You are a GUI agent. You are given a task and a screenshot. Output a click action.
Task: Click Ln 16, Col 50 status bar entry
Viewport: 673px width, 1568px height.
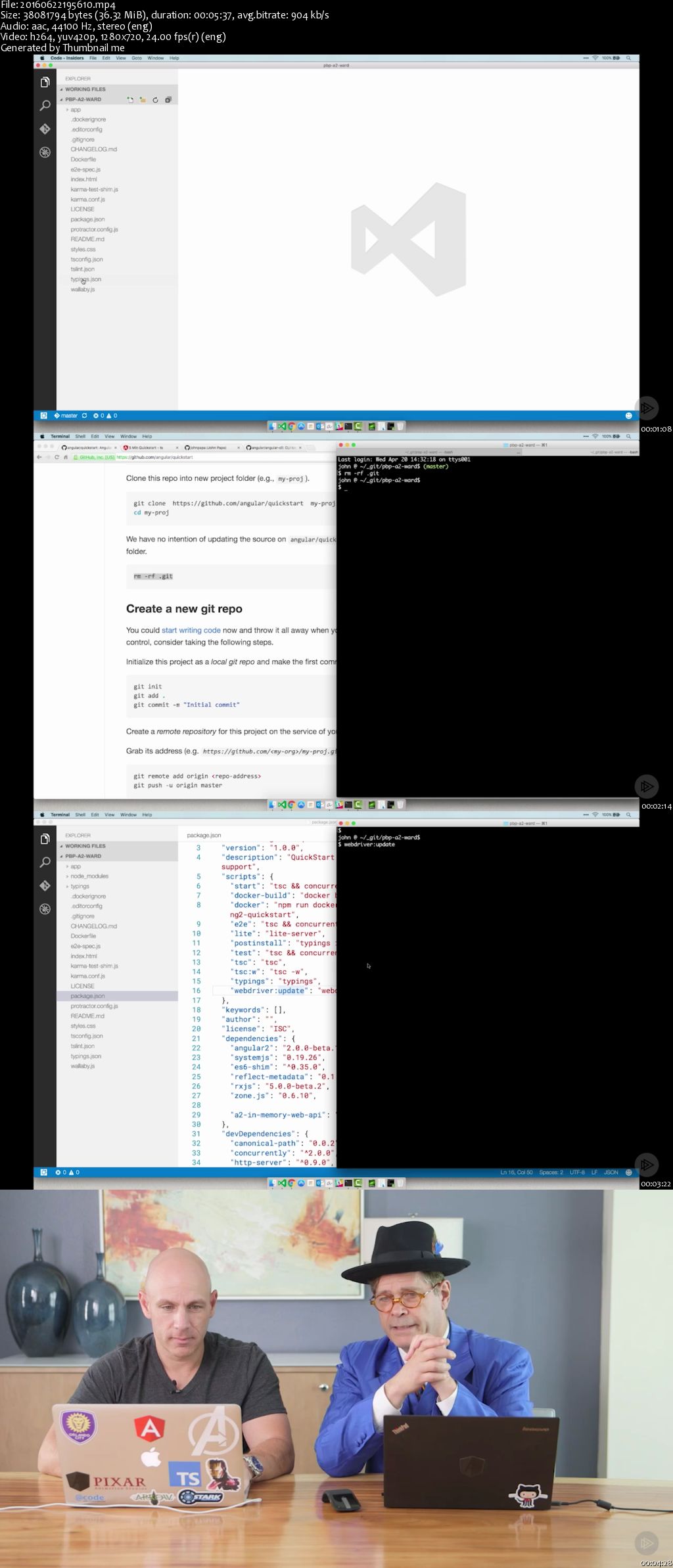[x=517, y=1173]
